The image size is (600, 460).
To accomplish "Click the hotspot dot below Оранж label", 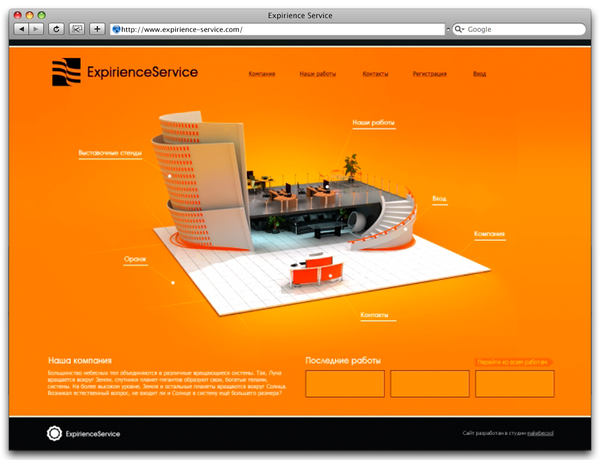I will point(173,283).
